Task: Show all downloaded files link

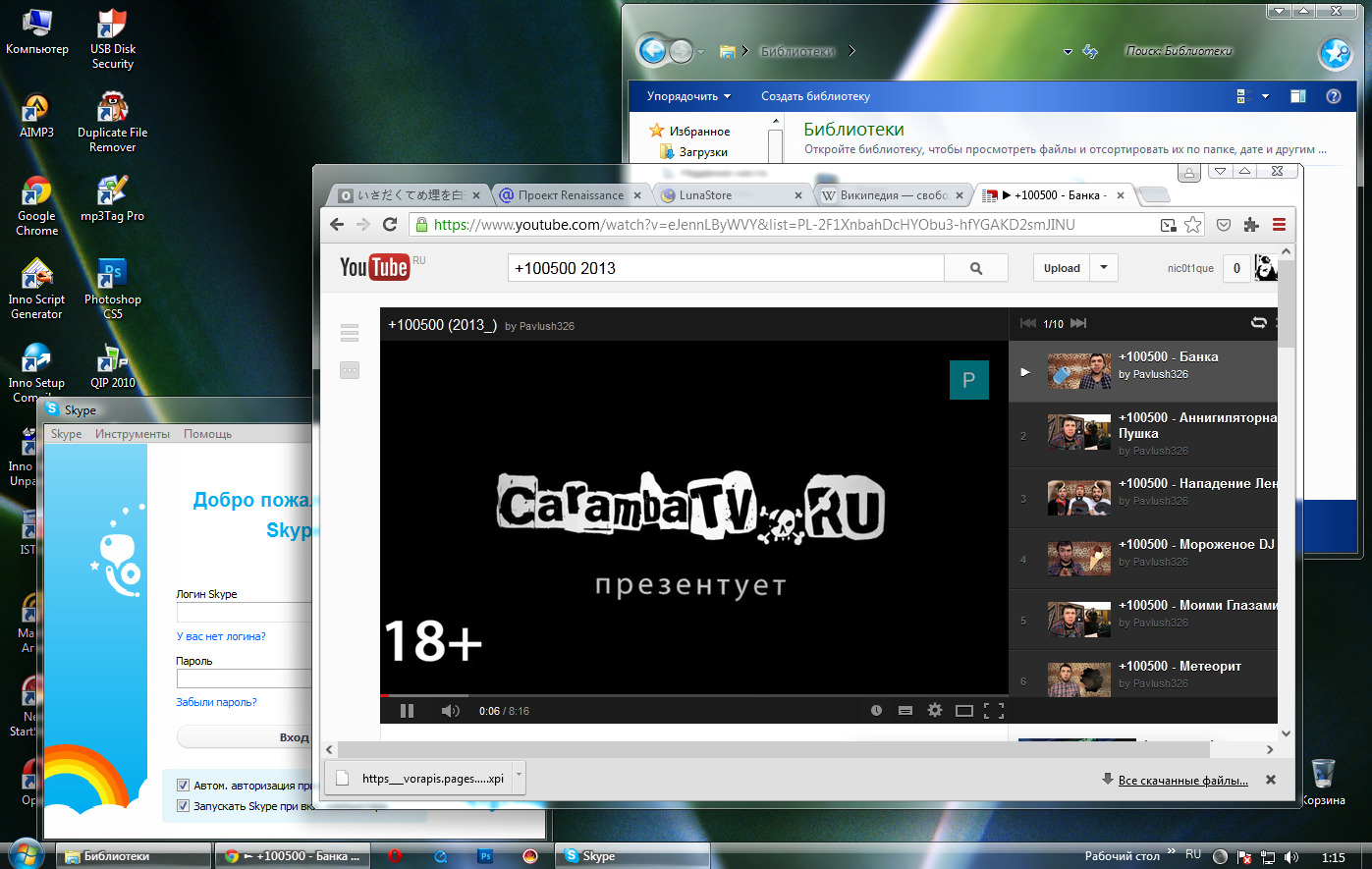Action: tap(1182, 781)
